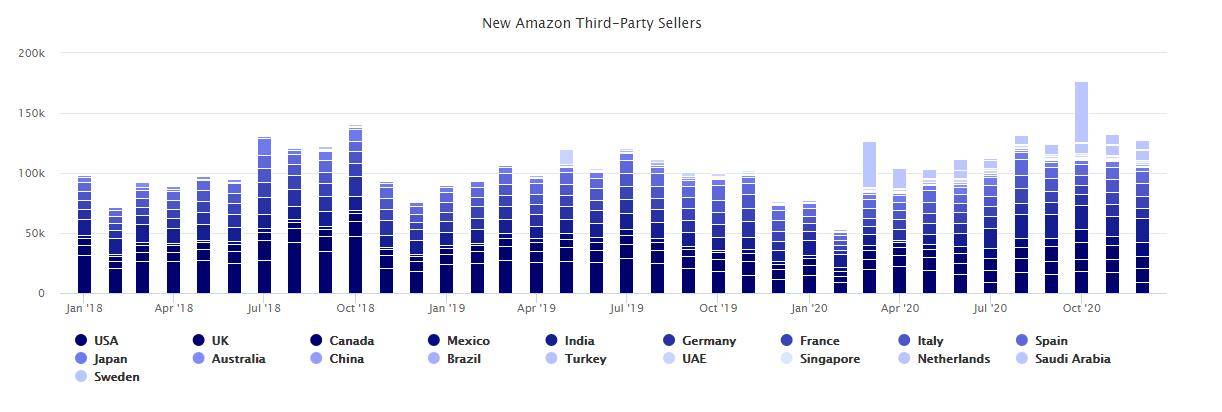Click the Netherlands legend label
Screen dimensions: 1222x412
pyautogui.click(x=953, y=359)
